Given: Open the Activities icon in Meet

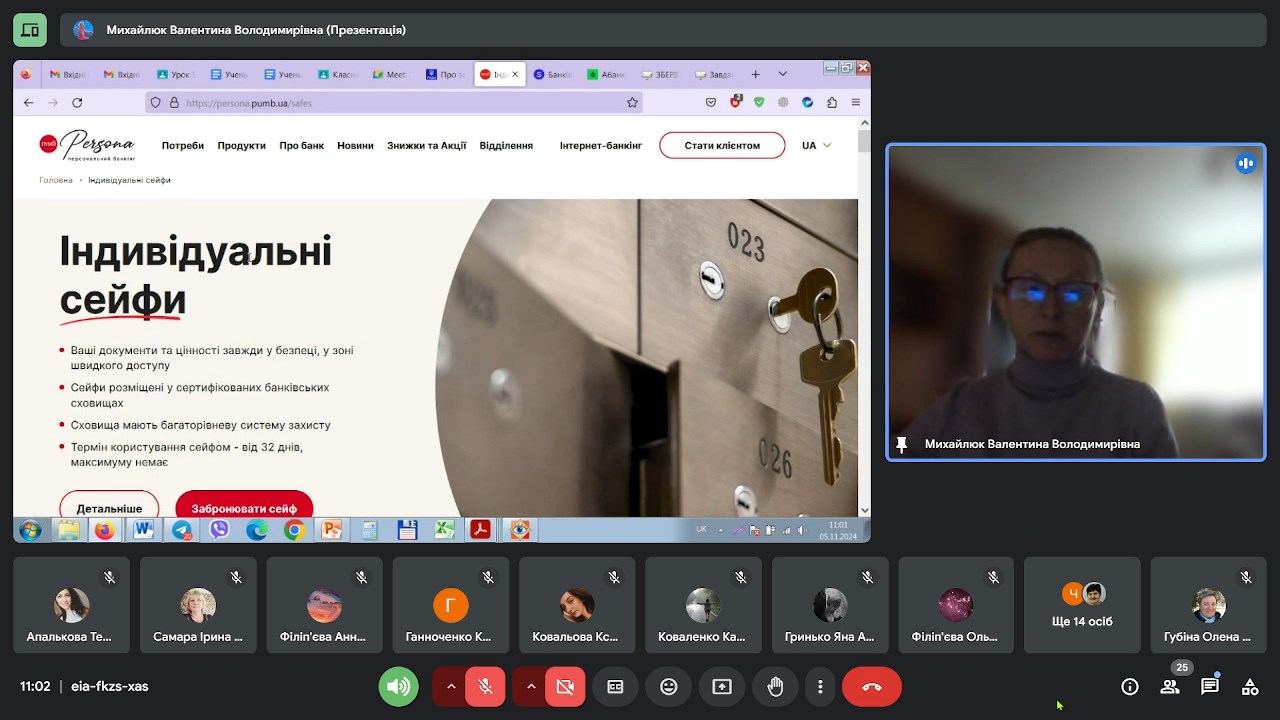Looking at the screenshot, I should pyautogui.click(x=1250, y=687).
